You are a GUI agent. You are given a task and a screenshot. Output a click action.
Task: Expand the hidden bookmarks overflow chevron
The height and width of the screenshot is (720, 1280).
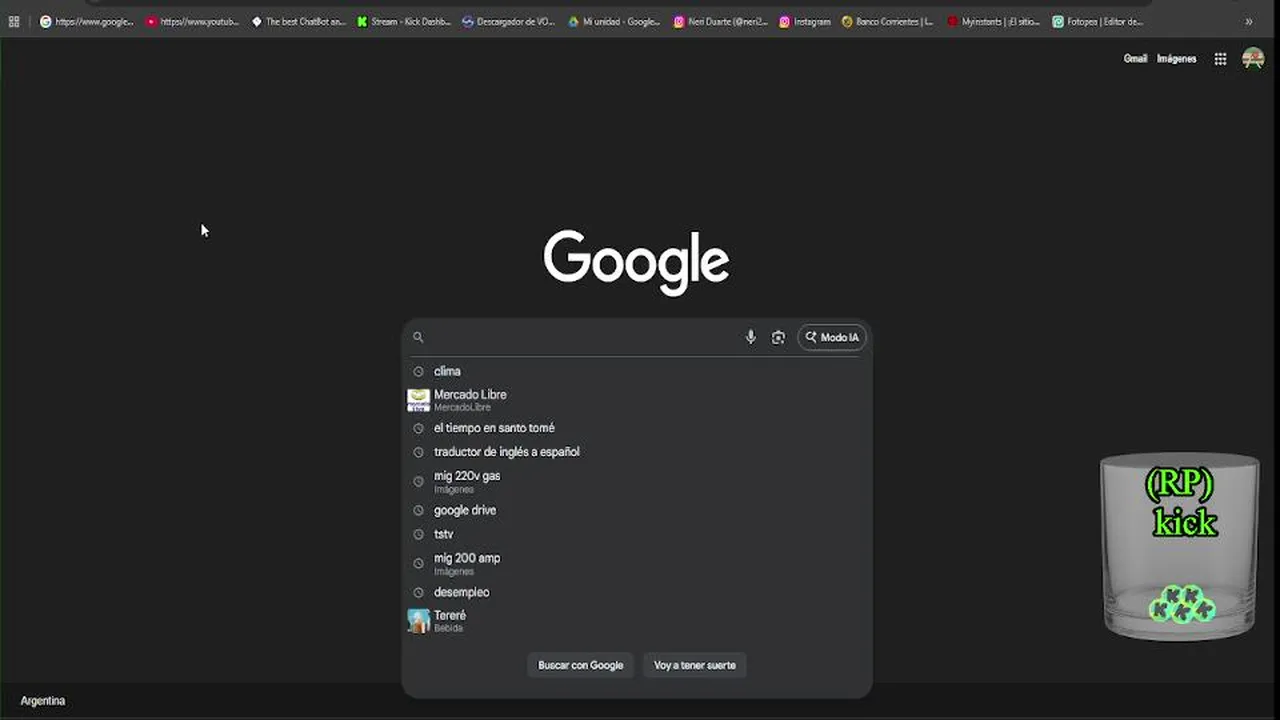point(1249,21)
